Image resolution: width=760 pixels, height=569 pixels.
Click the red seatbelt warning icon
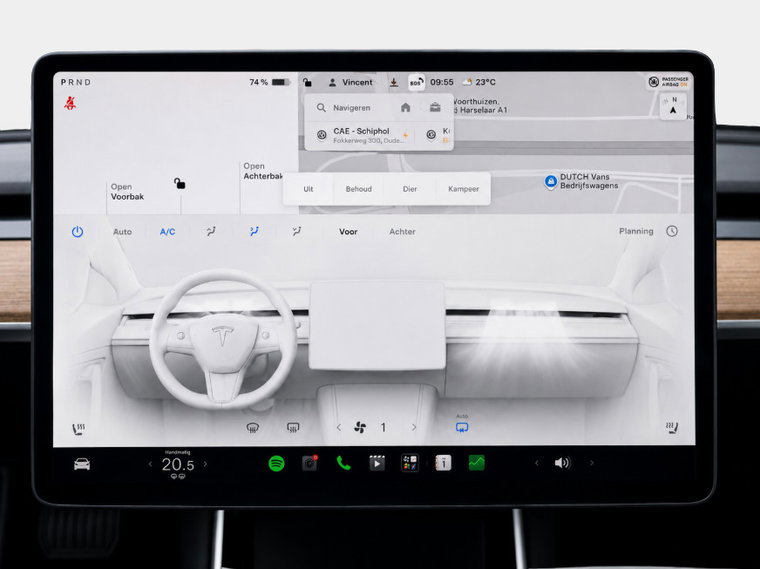(70, 103)
